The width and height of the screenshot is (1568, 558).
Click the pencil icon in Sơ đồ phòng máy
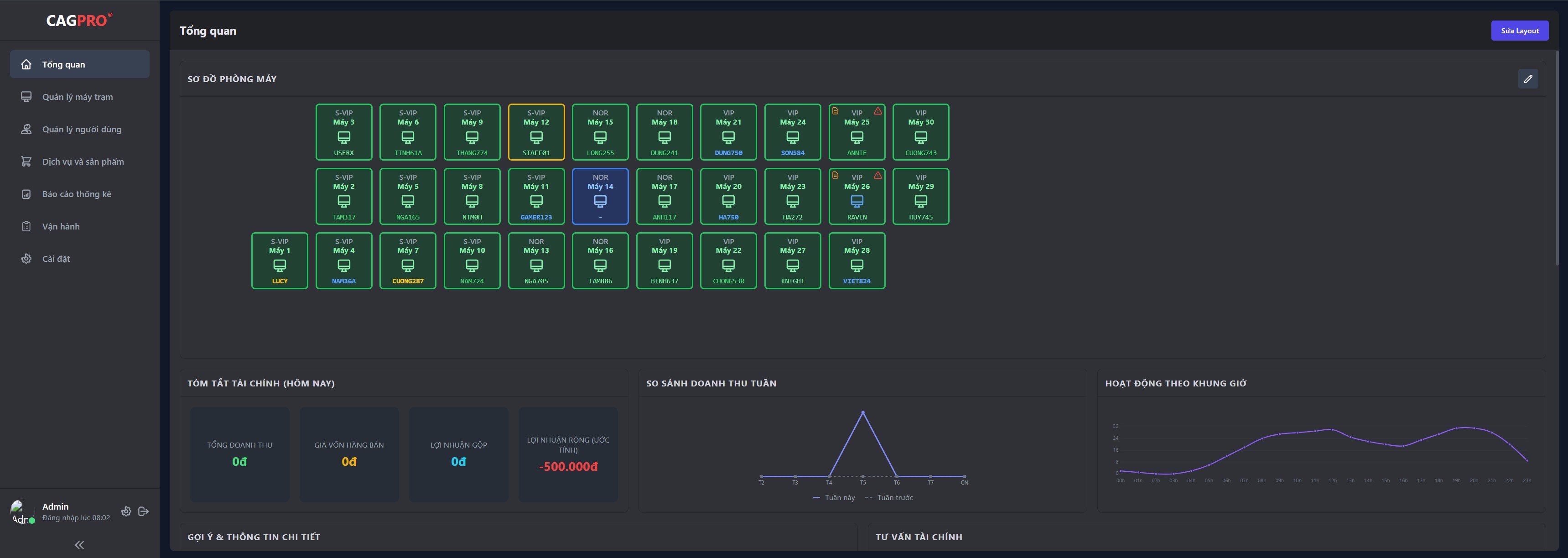coord(1527,78)
